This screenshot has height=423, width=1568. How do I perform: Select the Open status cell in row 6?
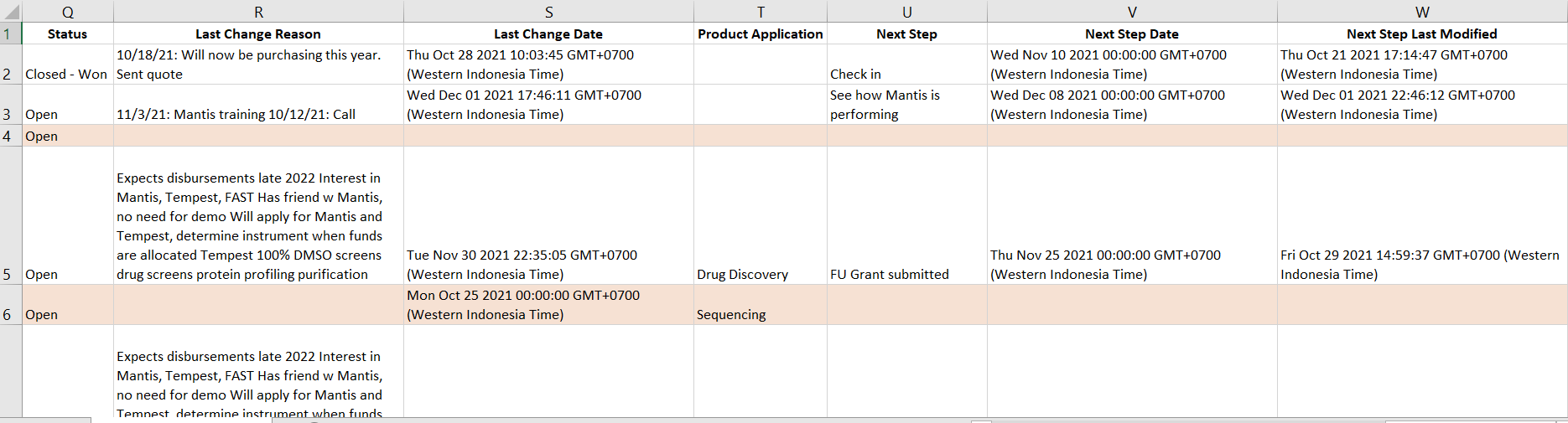click(x=68, y=305)
